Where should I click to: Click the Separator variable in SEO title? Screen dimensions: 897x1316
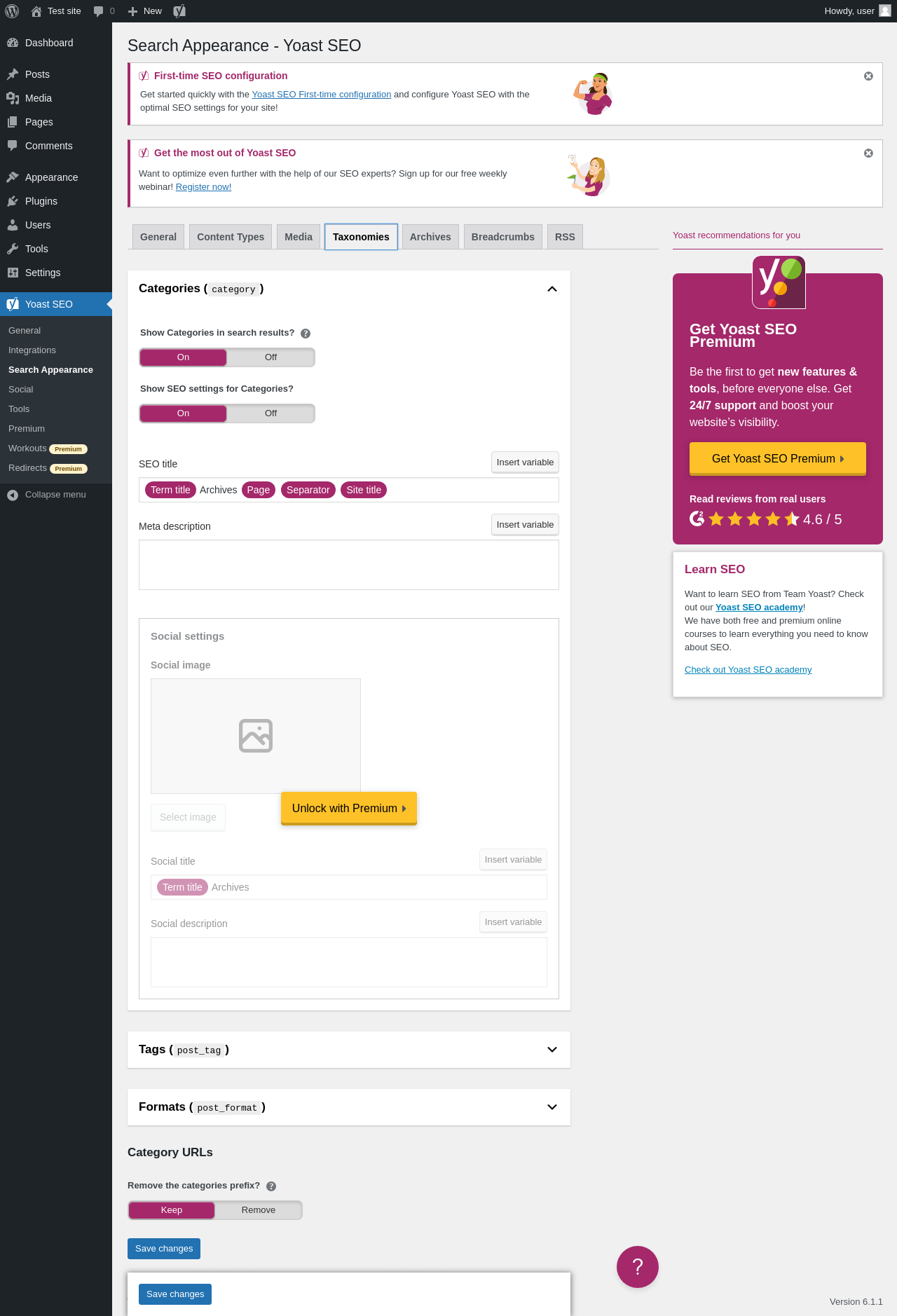[x=308, y=490]
